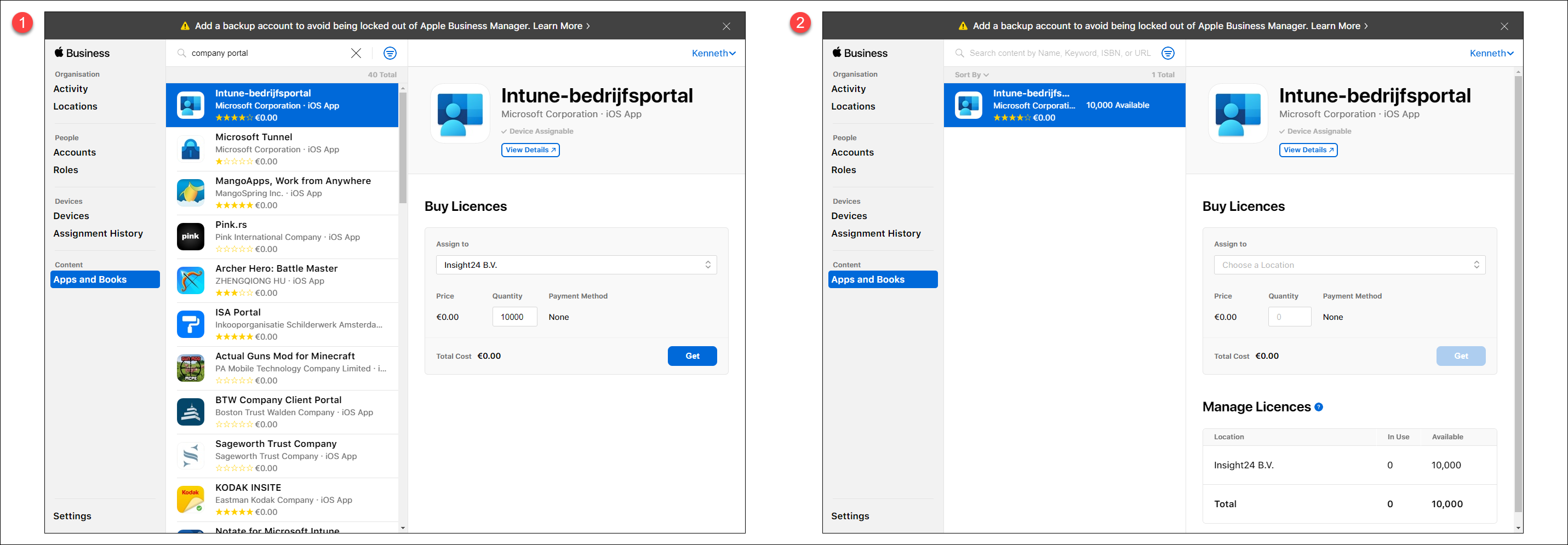The image size is (1568, 545).
Task: Click the '10,000 Available' text in panel 2
Action: [1118, 105]
